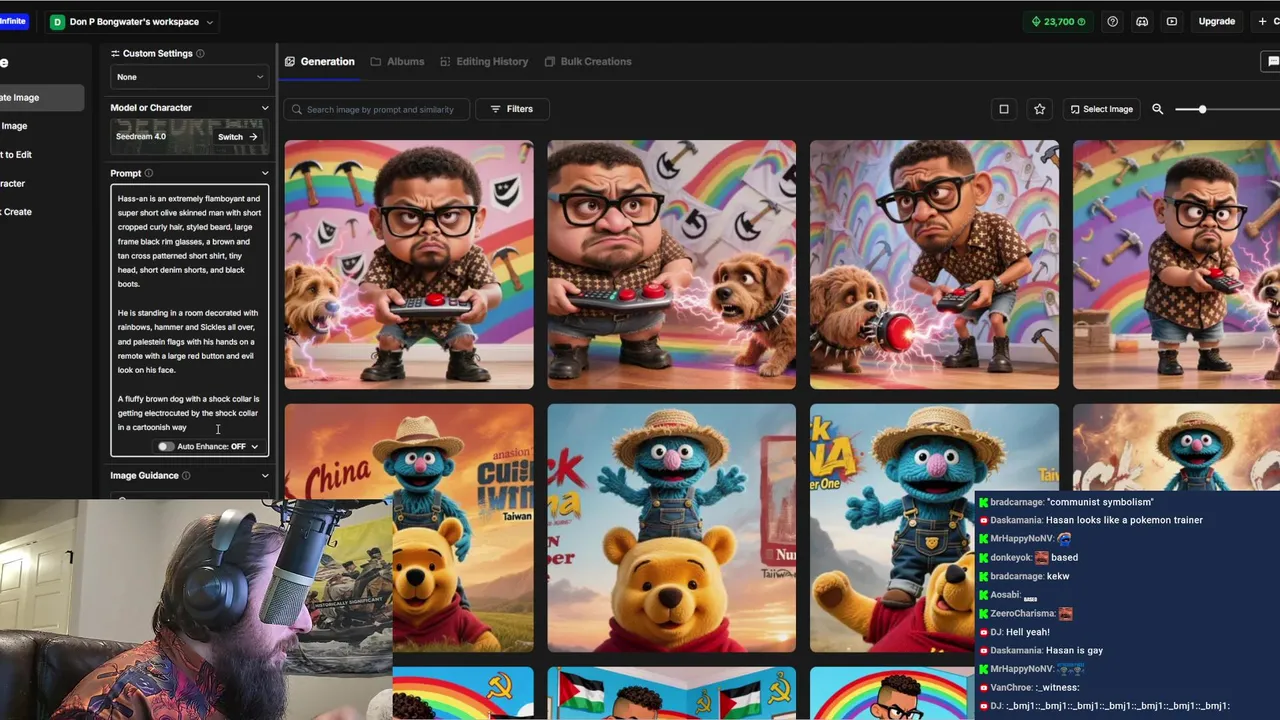Click the Select Image button
The image size is (1280, 720).
(x=1101, y=109)
